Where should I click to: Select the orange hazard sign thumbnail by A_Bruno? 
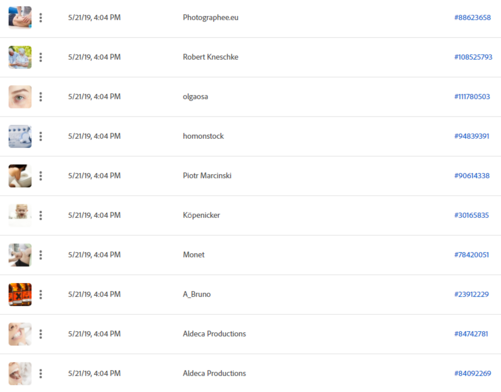[20, 294]
